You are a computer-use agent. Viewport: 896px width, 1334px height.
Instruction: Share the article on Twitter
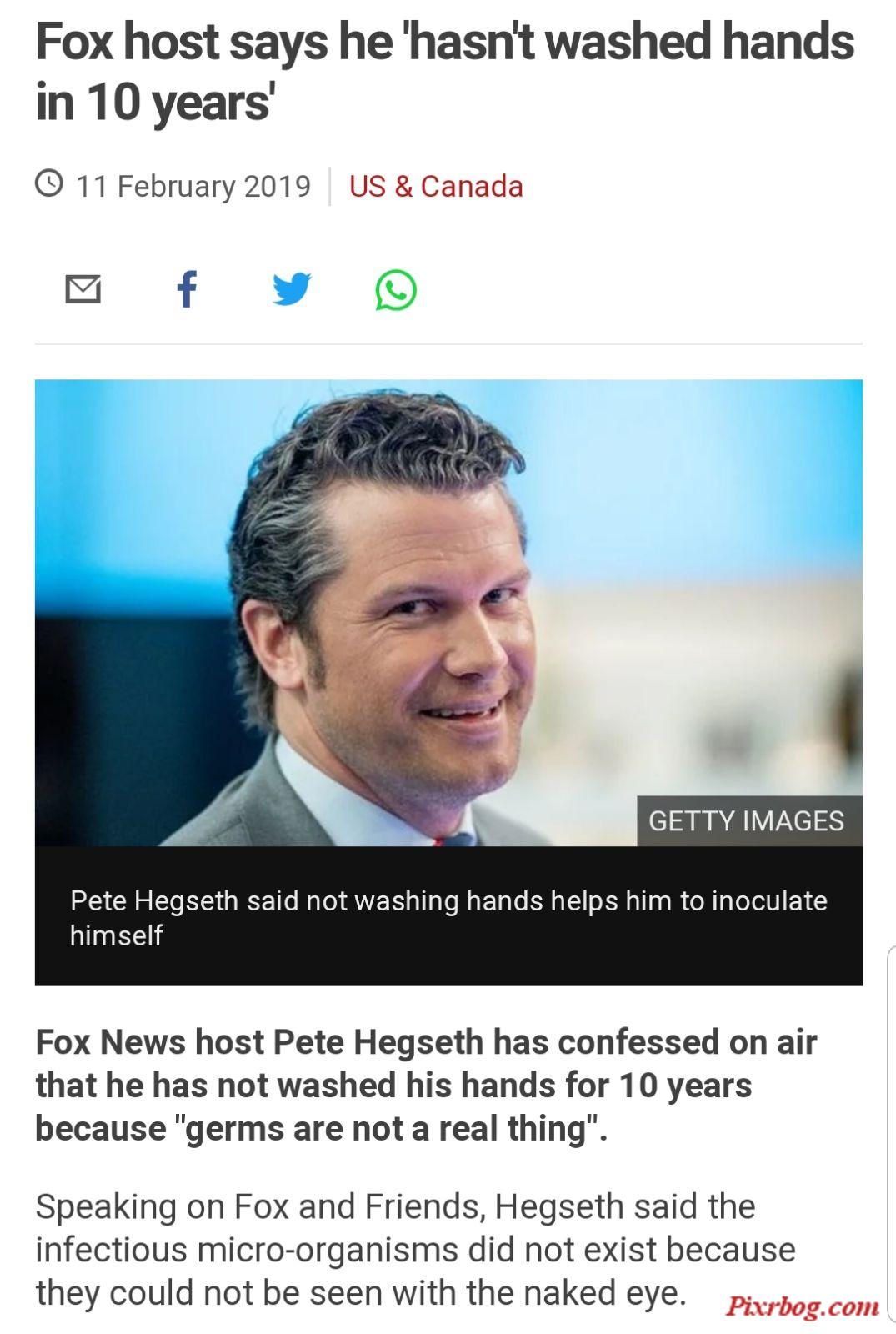tap(292, 289)
